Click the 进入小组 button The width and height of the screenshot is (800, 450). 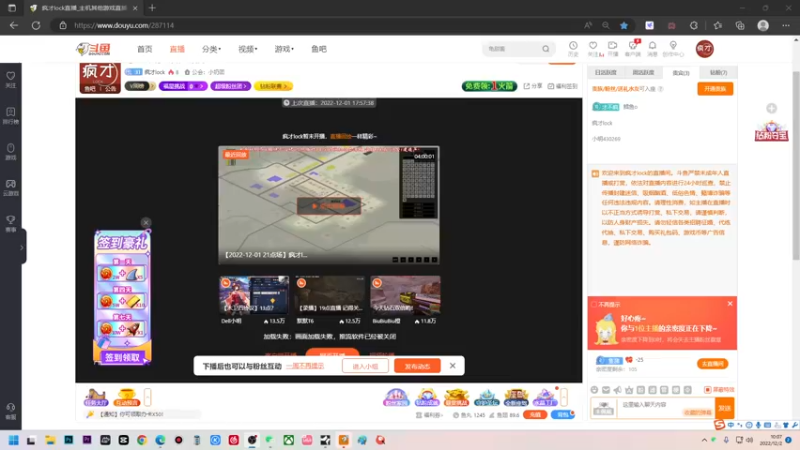[365, 366]
